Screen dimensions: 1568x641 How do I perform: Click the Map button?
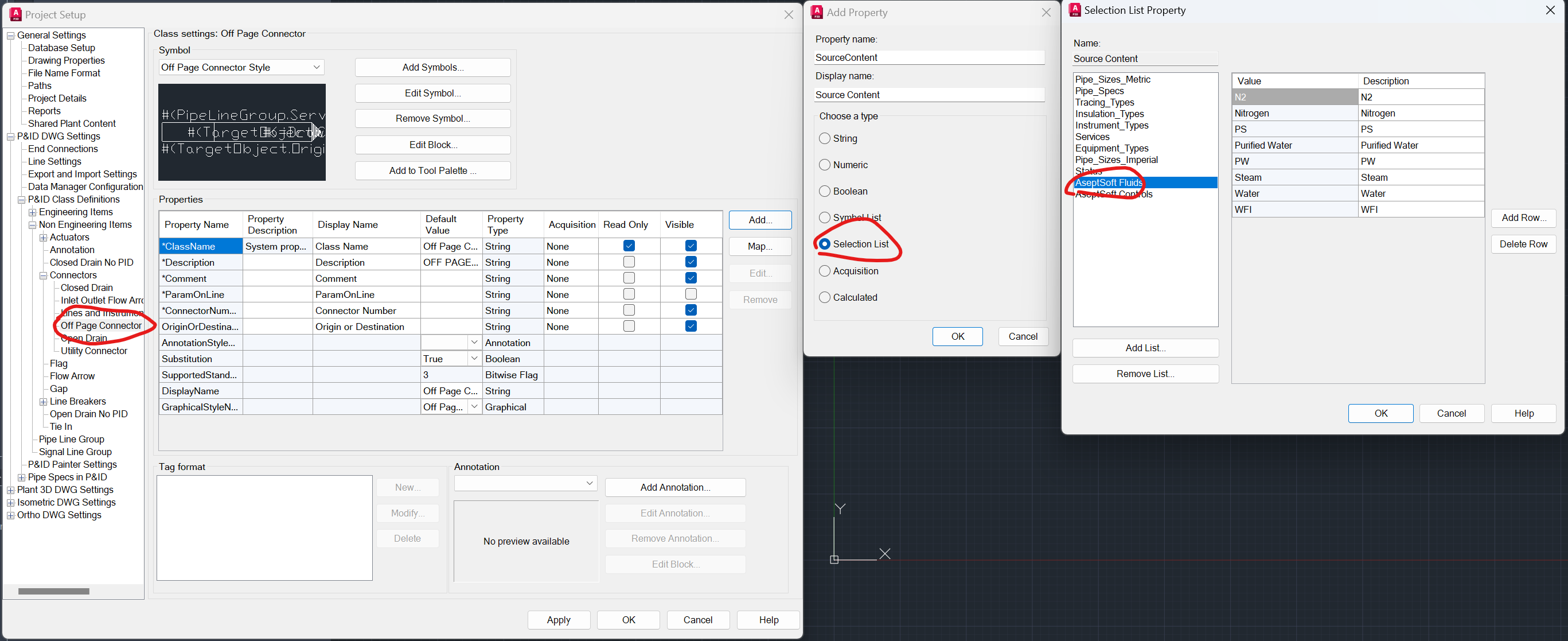click(760, 246)
